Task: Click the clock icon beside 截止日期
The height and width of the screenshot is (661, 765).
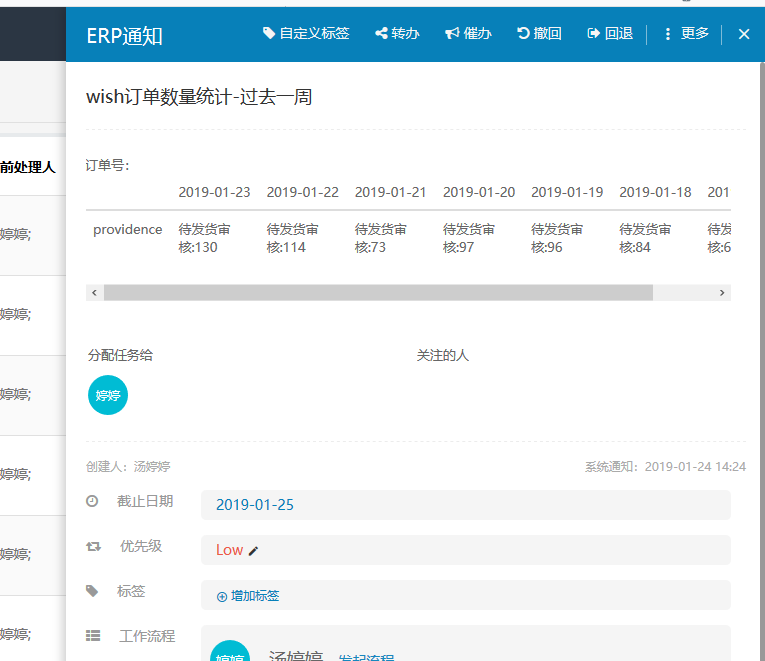Action: 93,501
